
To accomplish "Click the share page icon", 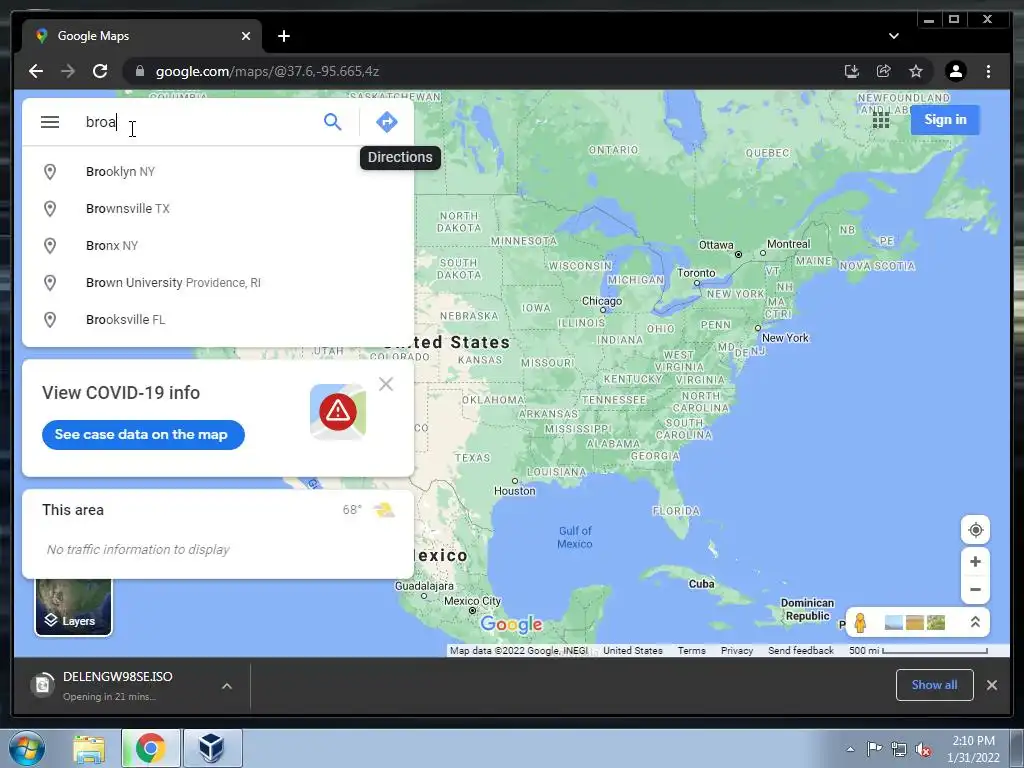I will (x=884, y=71).
